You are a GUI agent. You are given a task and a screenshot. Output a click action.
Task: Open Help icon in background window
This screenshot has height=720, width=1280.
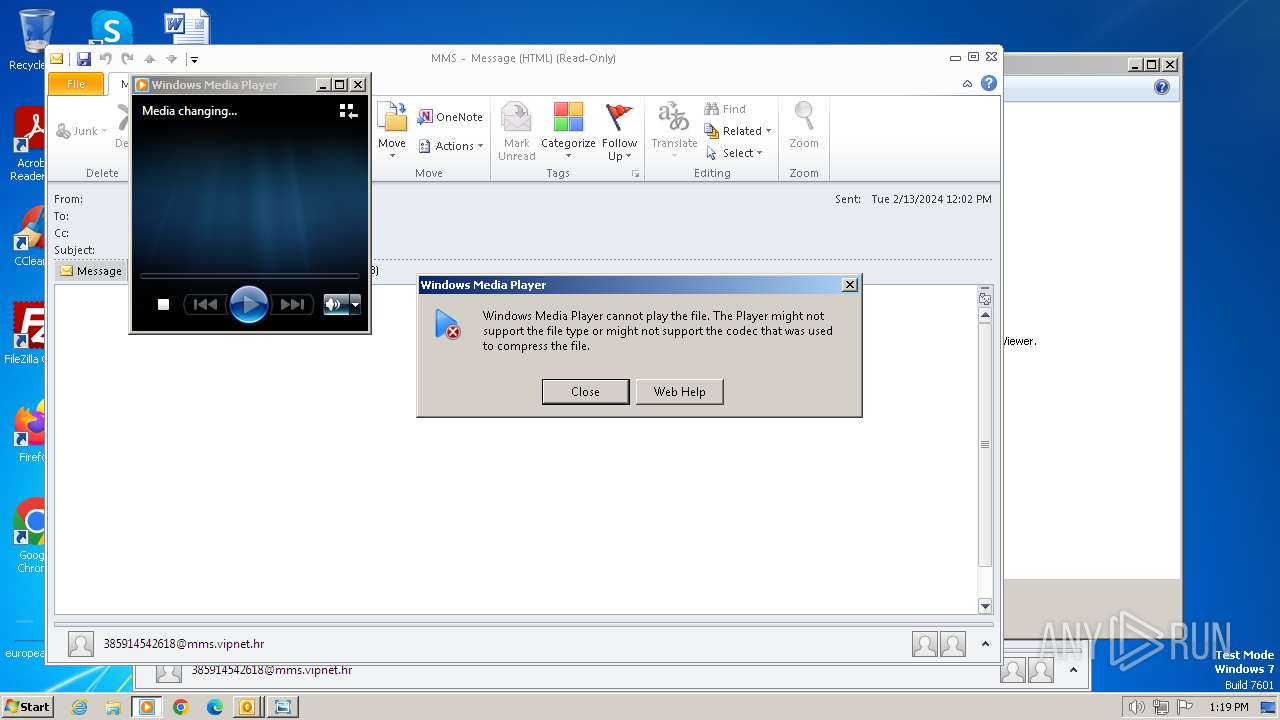1161,88
